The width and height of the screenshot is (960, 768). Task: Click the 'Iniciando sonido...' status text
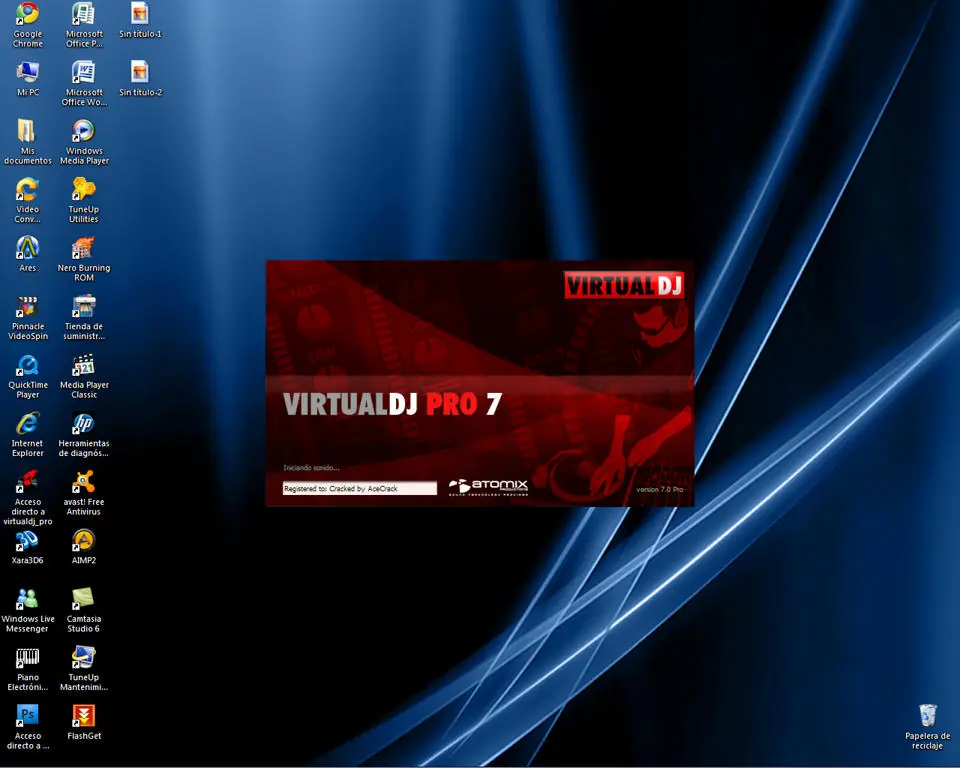[x=311, y=468]
